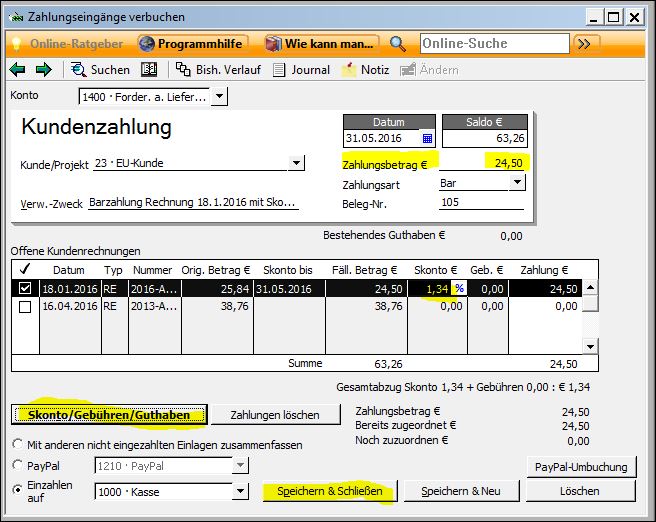The width and height of the screenshot is (656, 522).
Task: Click the Typ column header
Action: 114,270
